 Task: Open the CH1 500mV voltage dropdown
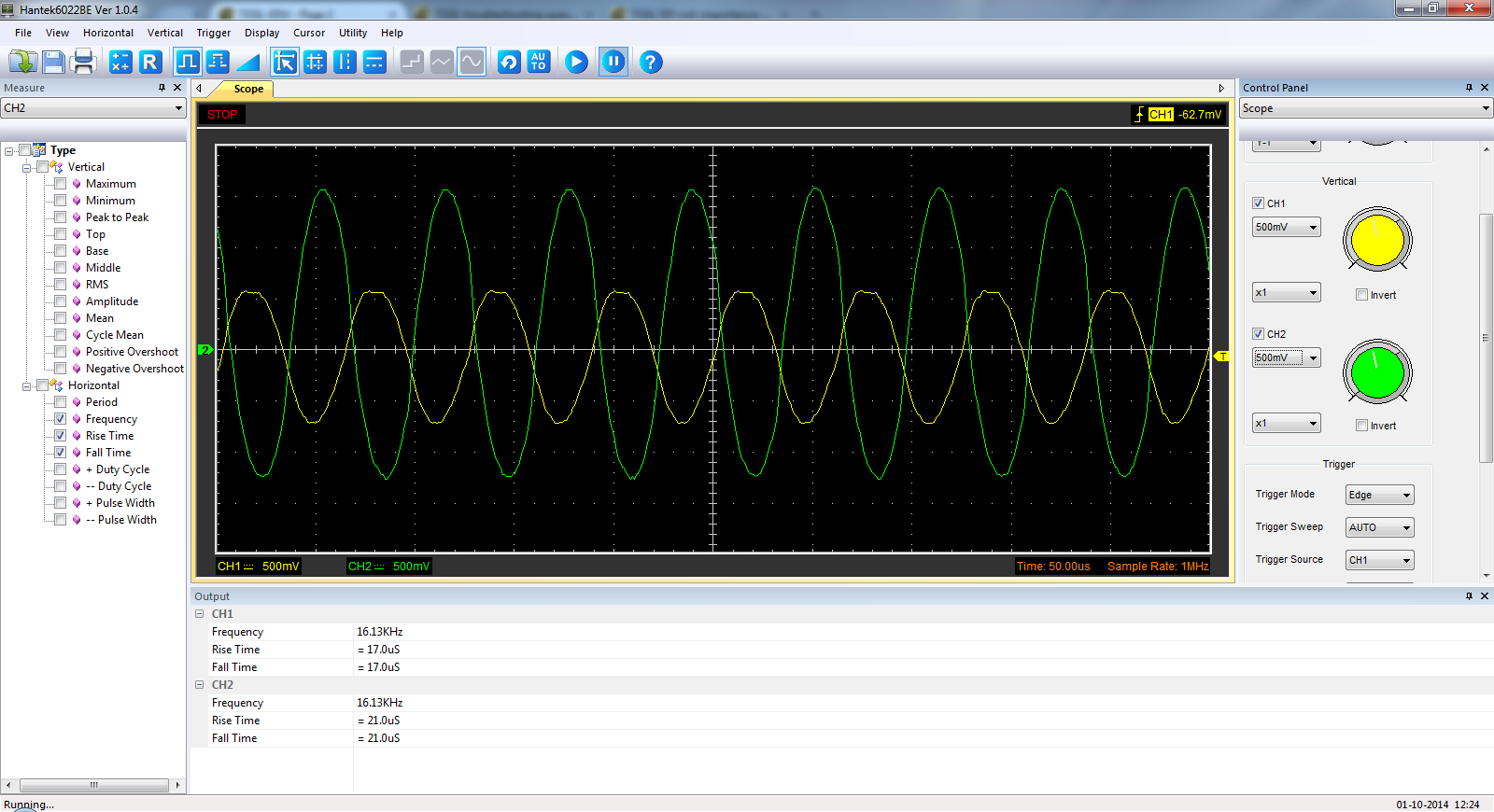tap(1286, 227)
